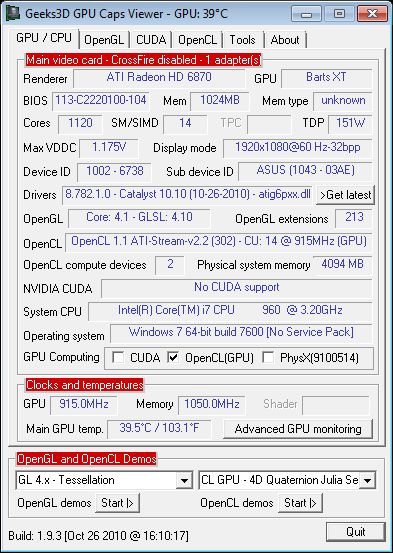Click the OpenCL compute devices value 2

click(170, 265)
